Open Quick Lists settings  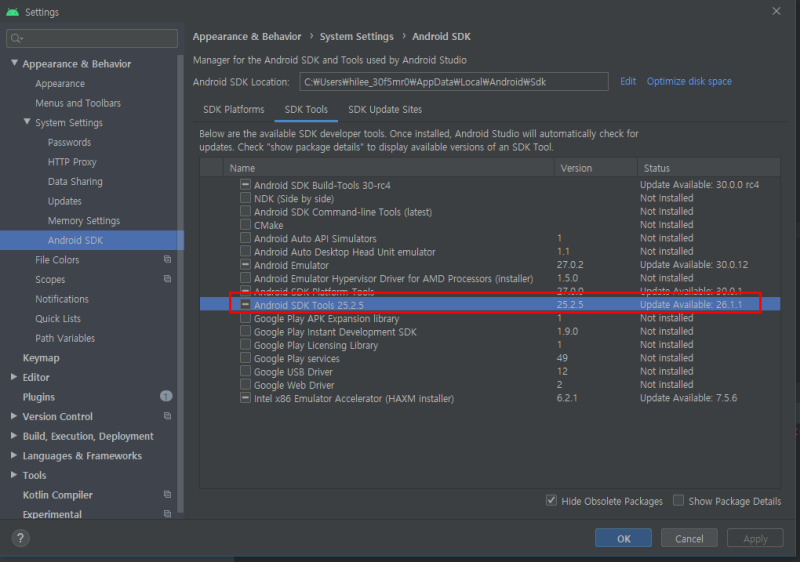pyautogui.click(x=58, y=318)
